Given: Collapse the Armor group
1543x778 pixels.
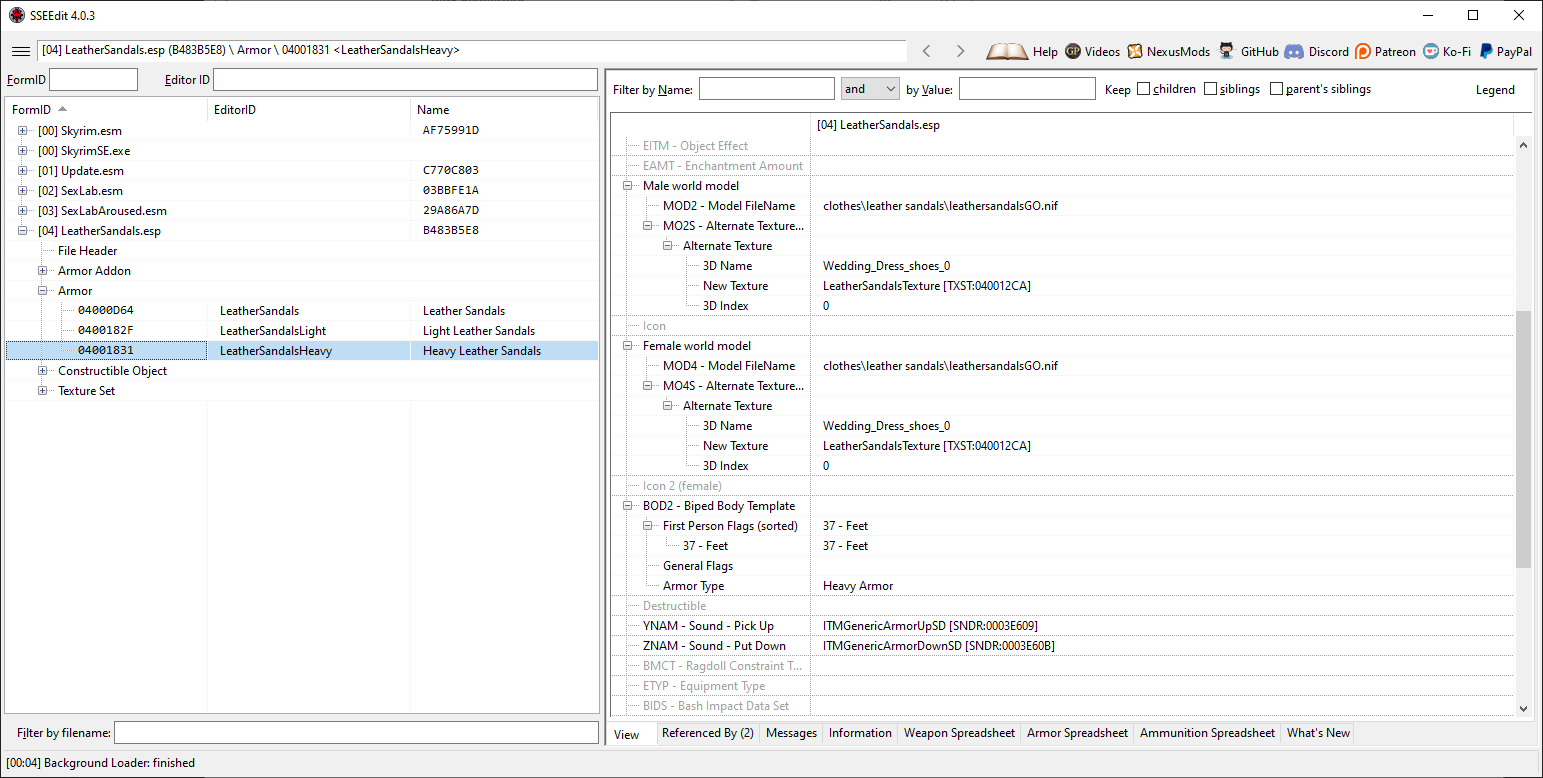Looking at the screenshot, I should (x=43, y=291).
